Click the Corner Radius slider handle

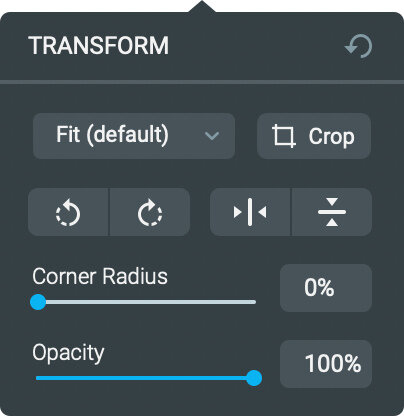[38, 302]
